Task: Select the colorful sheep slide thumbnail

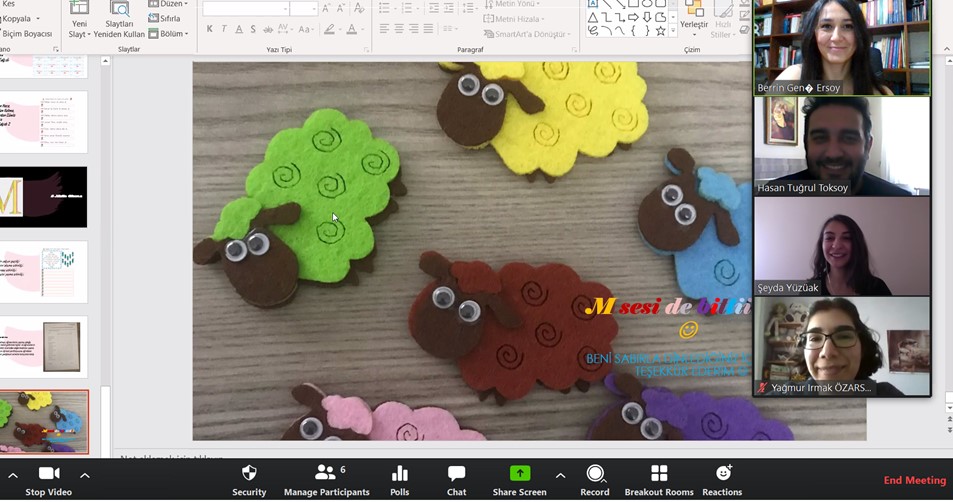Action: click(x=44, y=421)
